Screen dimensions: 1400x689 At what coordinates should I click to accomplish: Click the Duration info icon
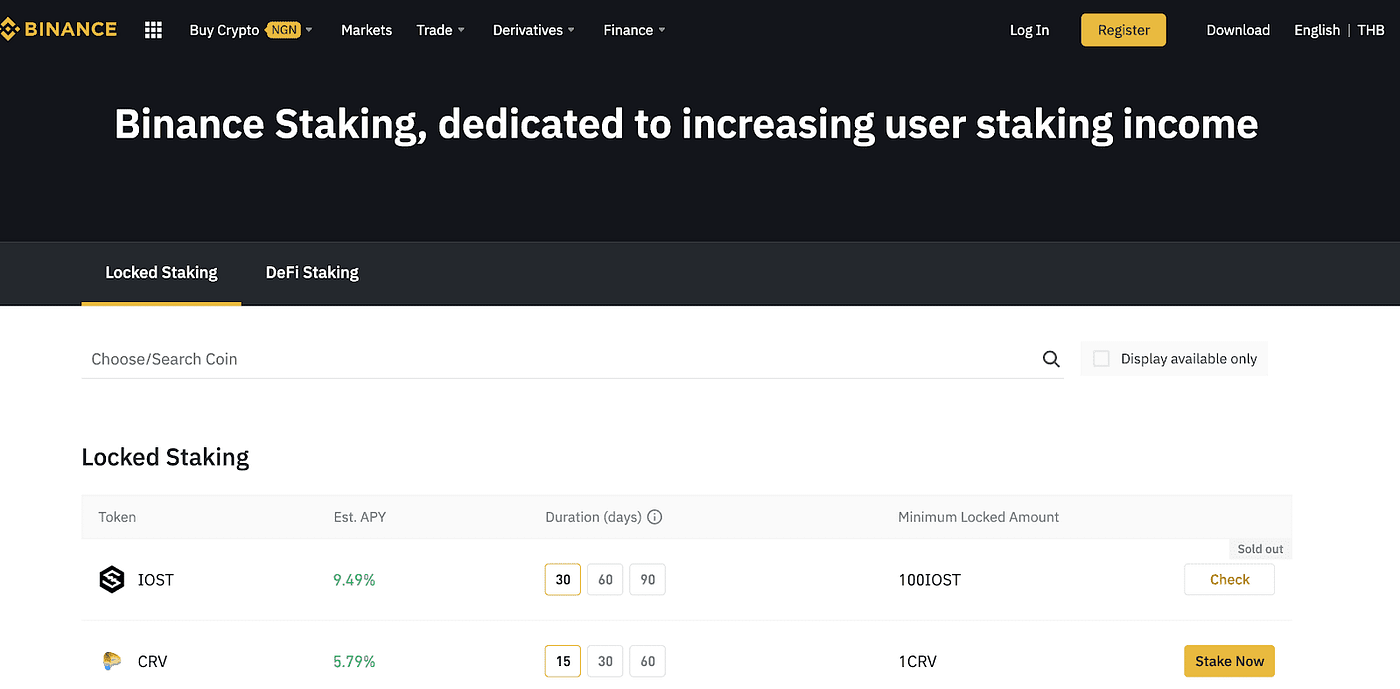[x=655, y=517]
